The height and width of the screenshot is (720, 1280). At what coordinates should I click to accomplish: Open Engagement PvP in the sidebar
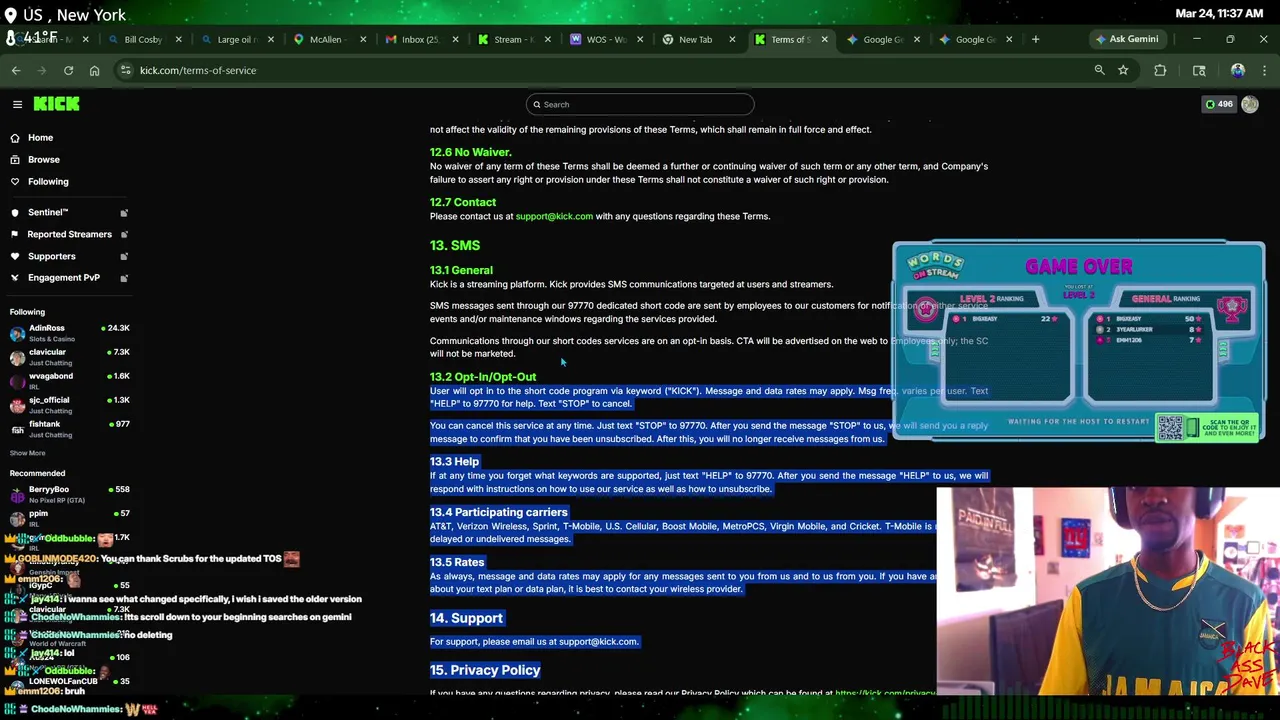click(x=63, y=278)
